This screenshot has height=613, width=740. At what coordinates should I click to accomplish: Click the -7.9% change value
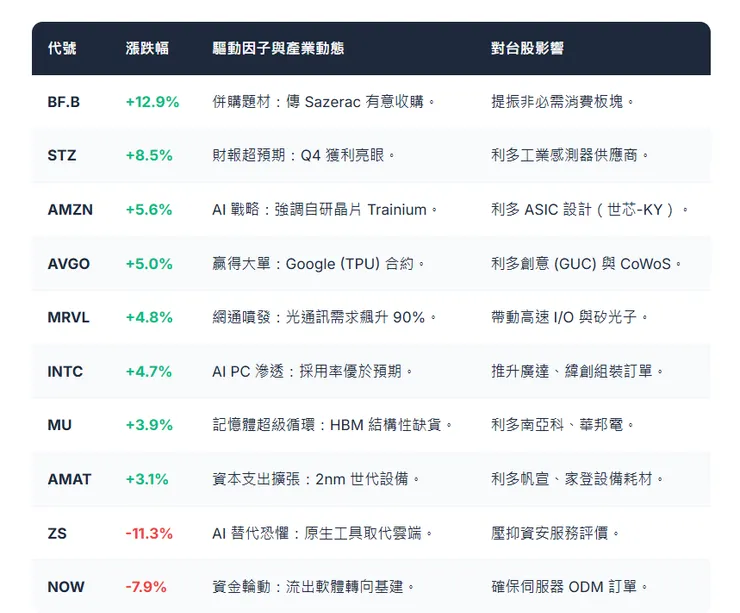tap(146, 587)
